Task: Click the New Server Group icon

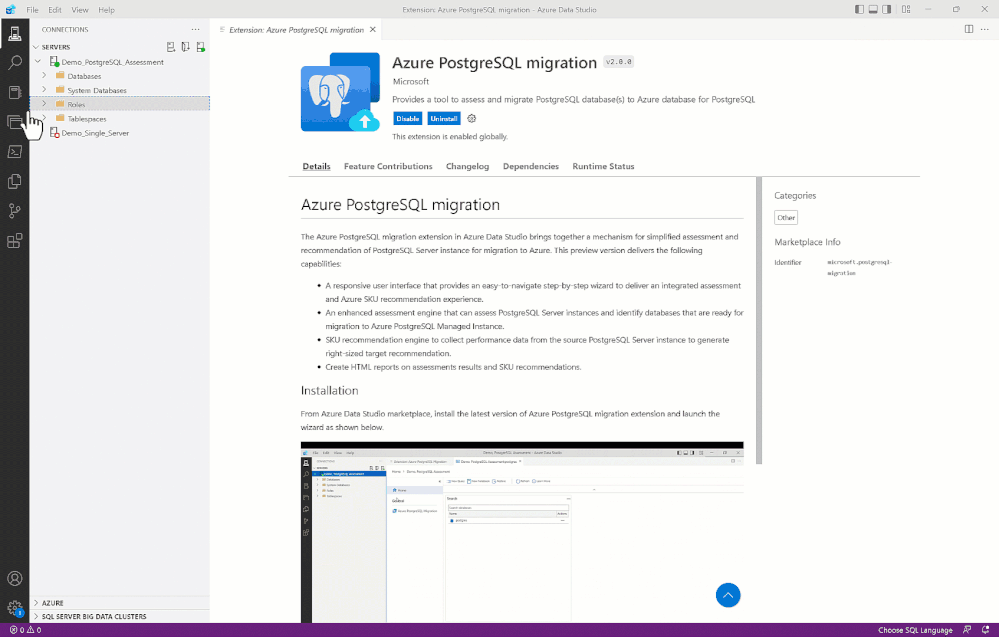Action: [185, 47]
